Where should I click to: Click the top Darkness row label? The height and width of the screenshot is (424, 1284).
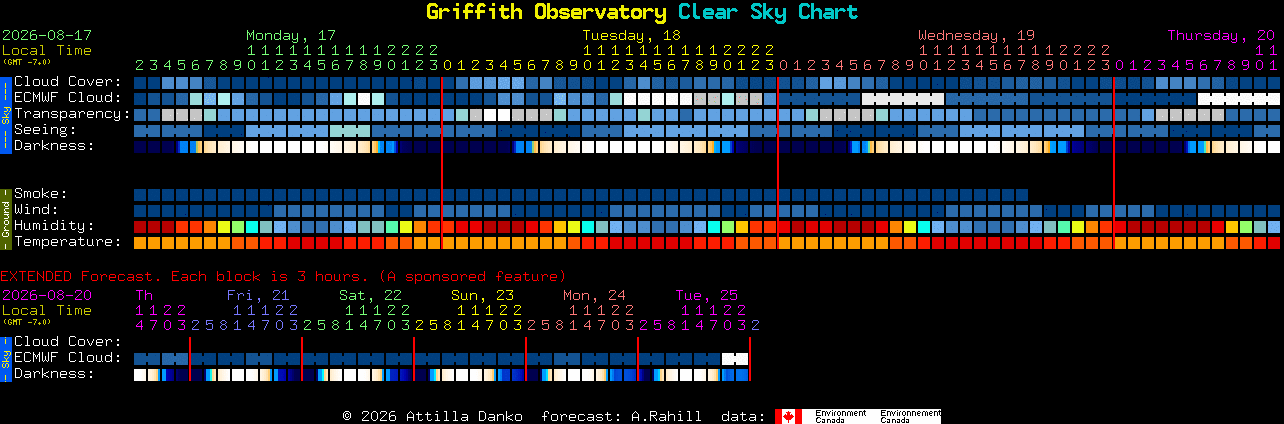54,146
